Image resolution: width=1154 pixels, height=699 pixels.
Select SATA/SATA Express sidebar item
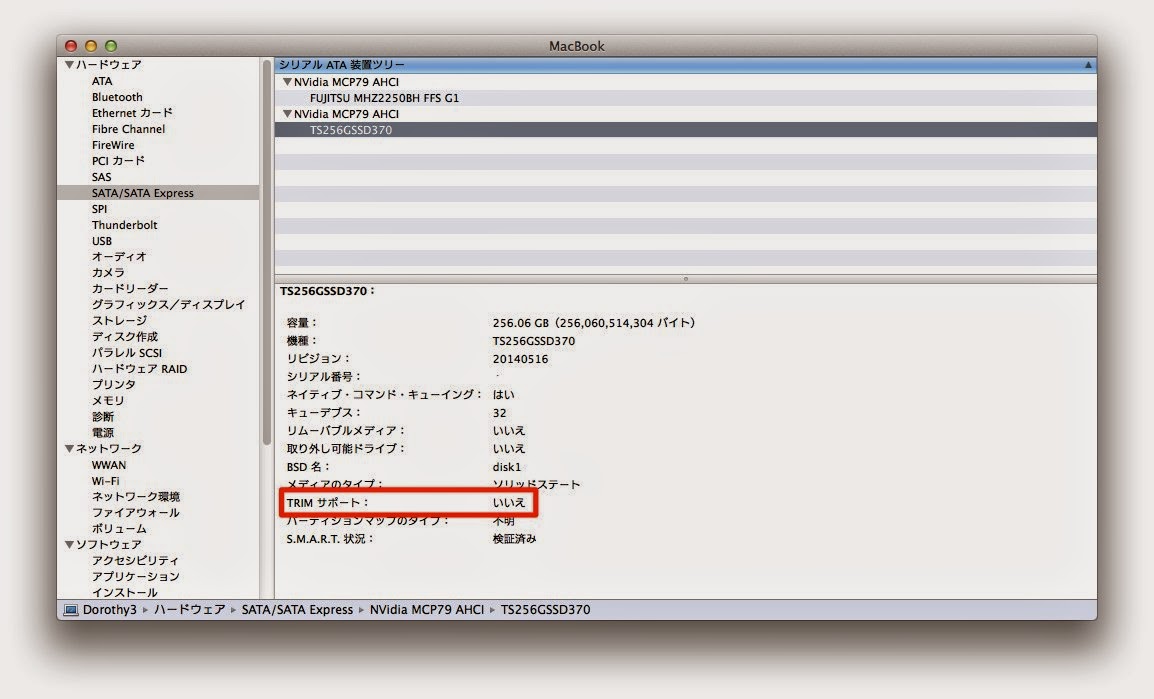[158, 193]
